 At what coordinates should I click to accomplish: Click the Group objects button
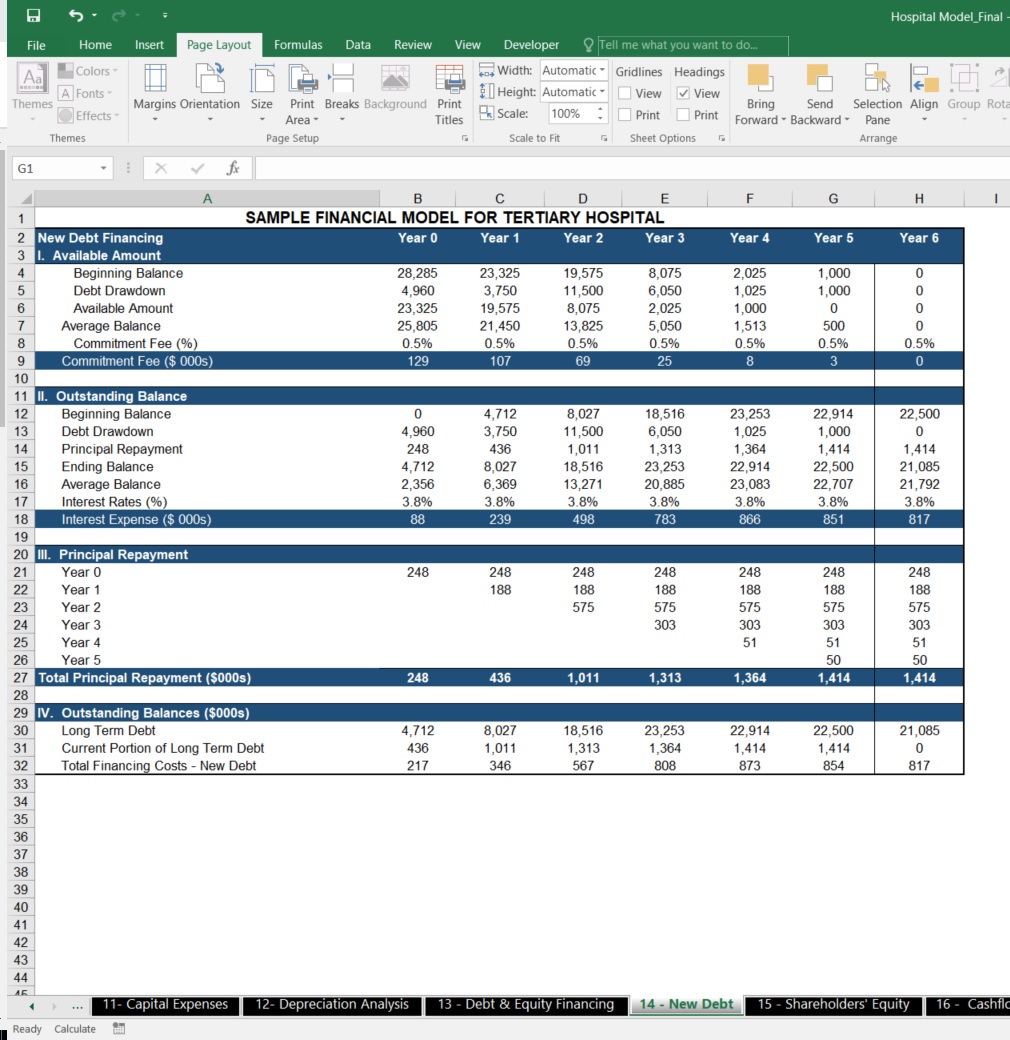[x=964, y=93]
